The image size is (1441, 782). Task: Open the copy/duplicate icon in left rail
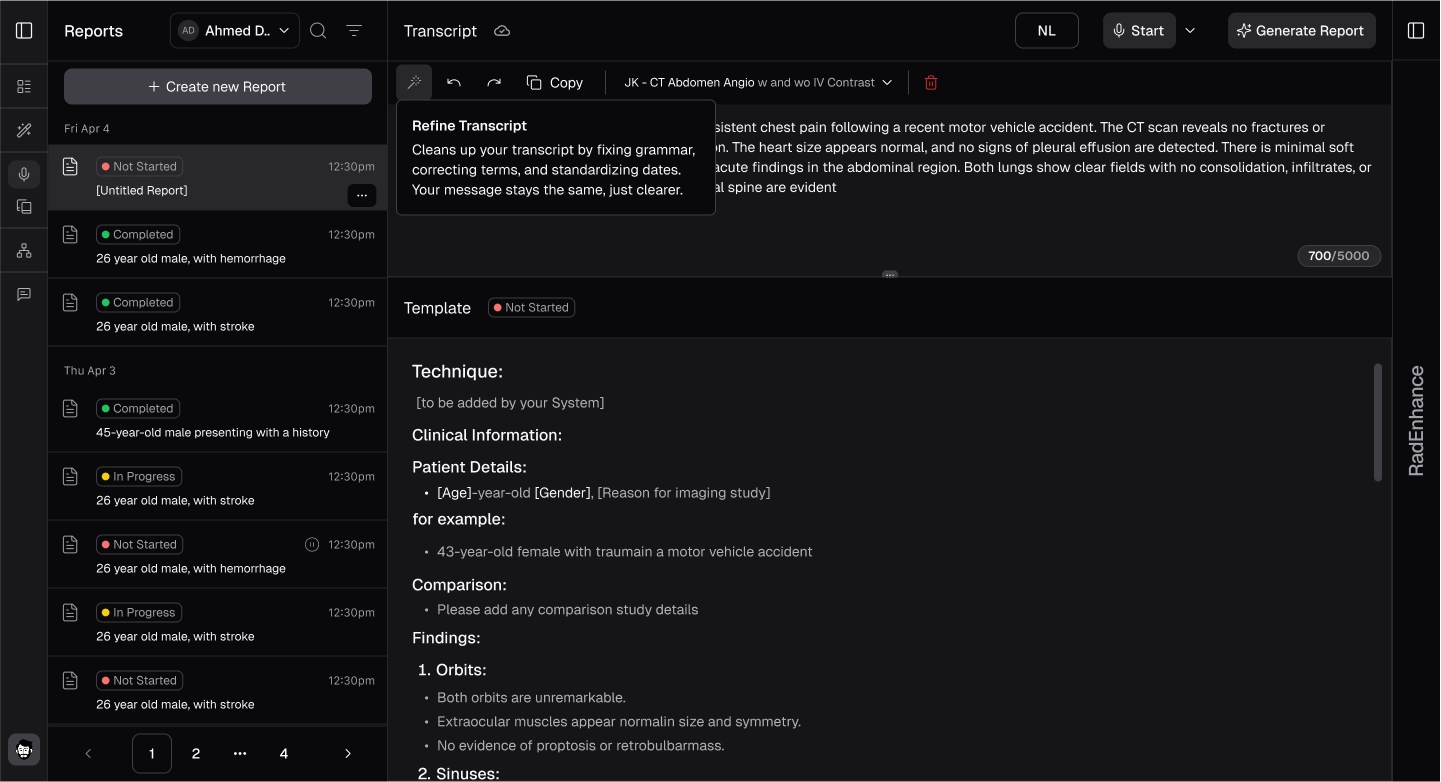tap(24, 207)
